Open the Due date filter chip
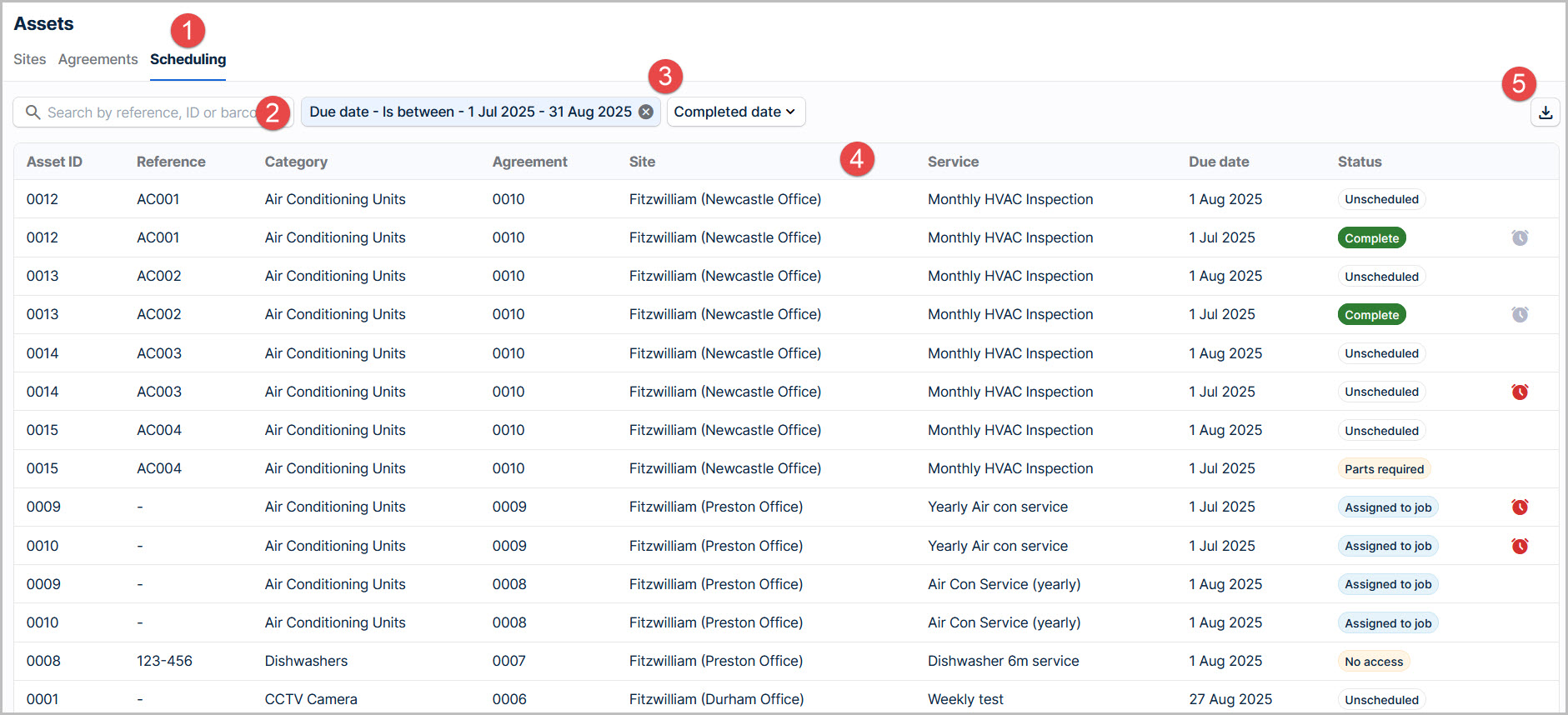The height and width of the screenshot is (715, 1568). tap(470, 112)
